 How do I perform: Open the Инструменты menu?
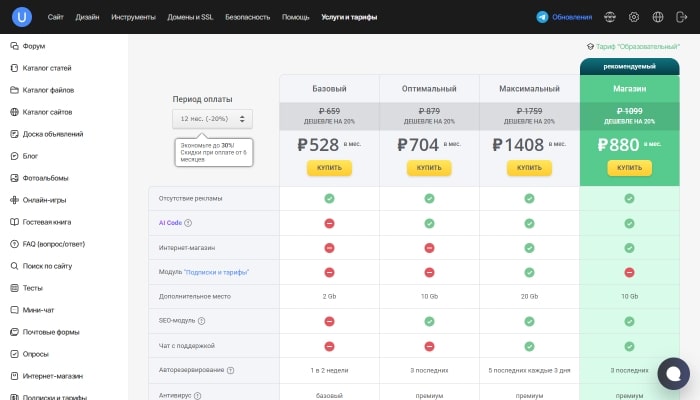pyautogui.click(x=133, y=17)
